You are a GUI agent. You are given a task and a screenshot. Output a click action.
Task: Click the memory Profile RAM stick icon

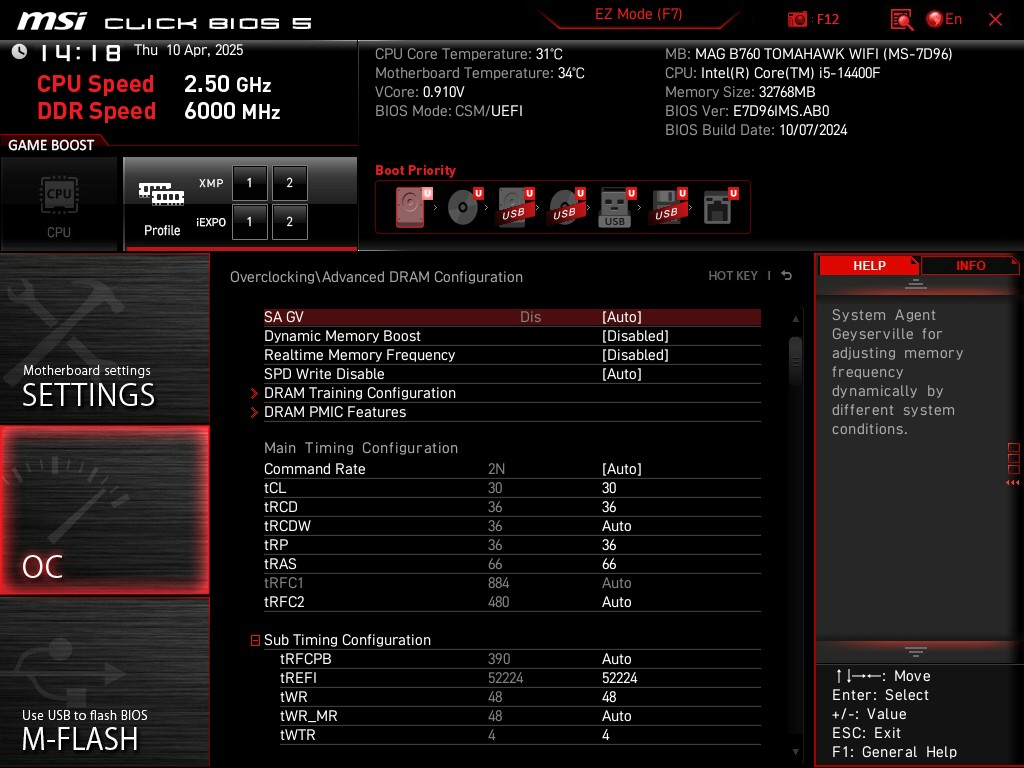click(161, 194)
